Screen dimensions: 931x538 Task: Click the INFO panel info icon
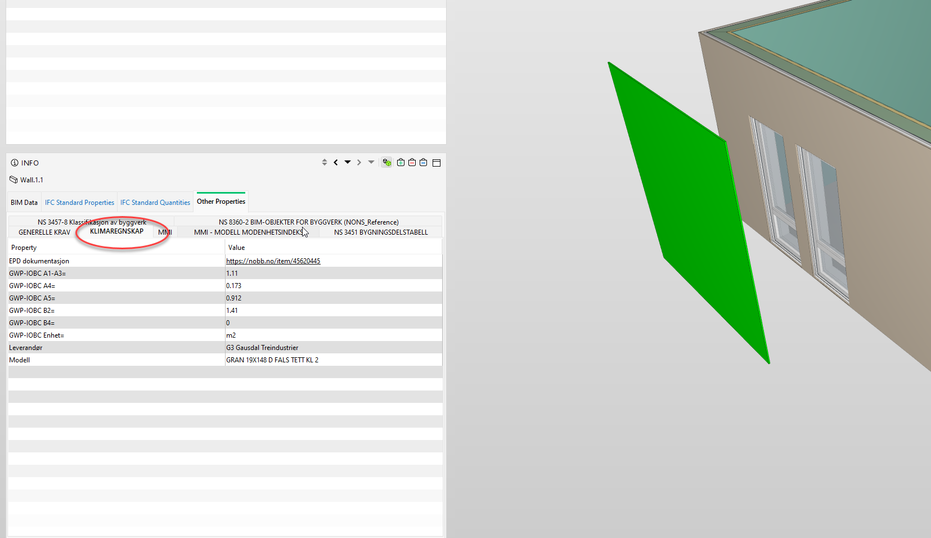click(x=14, y=163)
